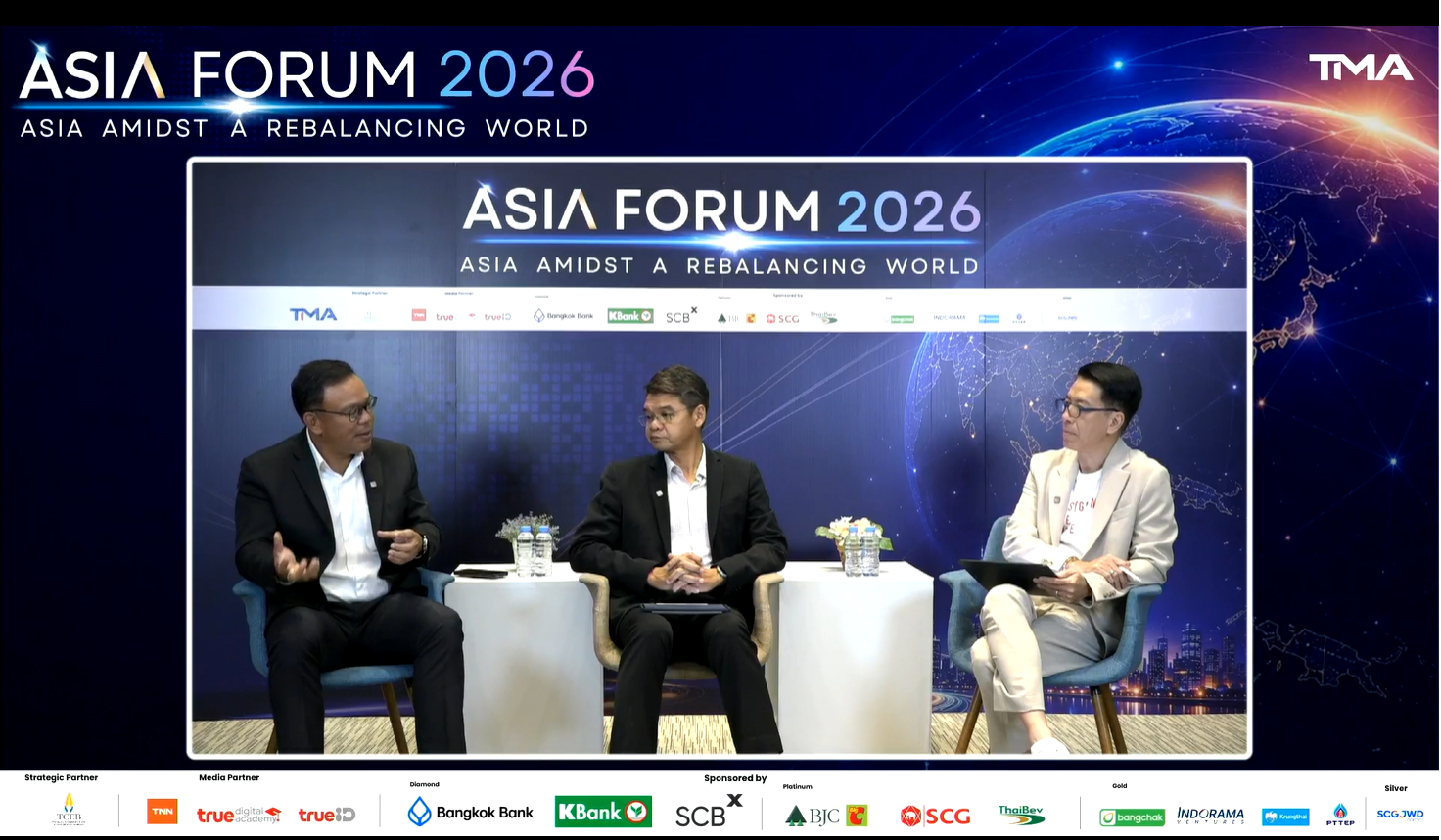Click the orange TNN logo
The width and height of the screenshot is (1441, 840).
pos(163,812)
